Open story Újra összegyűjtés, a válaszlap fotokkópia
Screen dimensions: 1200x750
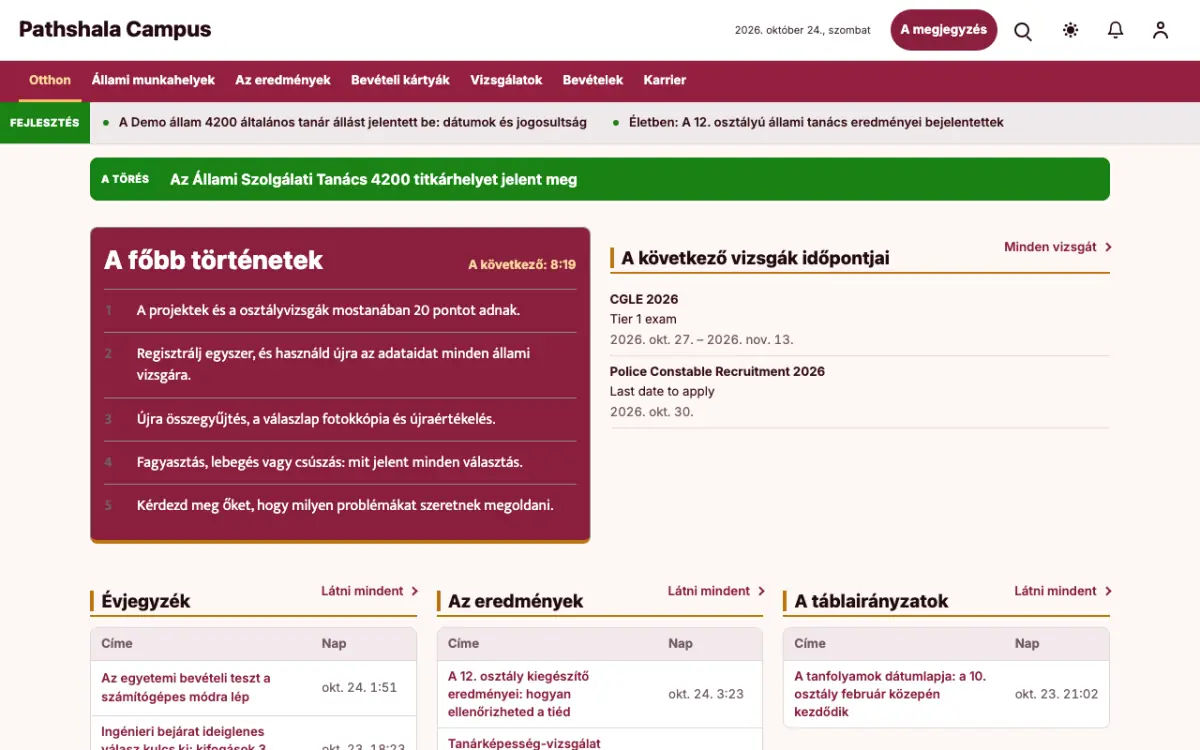tap(316, 418)
